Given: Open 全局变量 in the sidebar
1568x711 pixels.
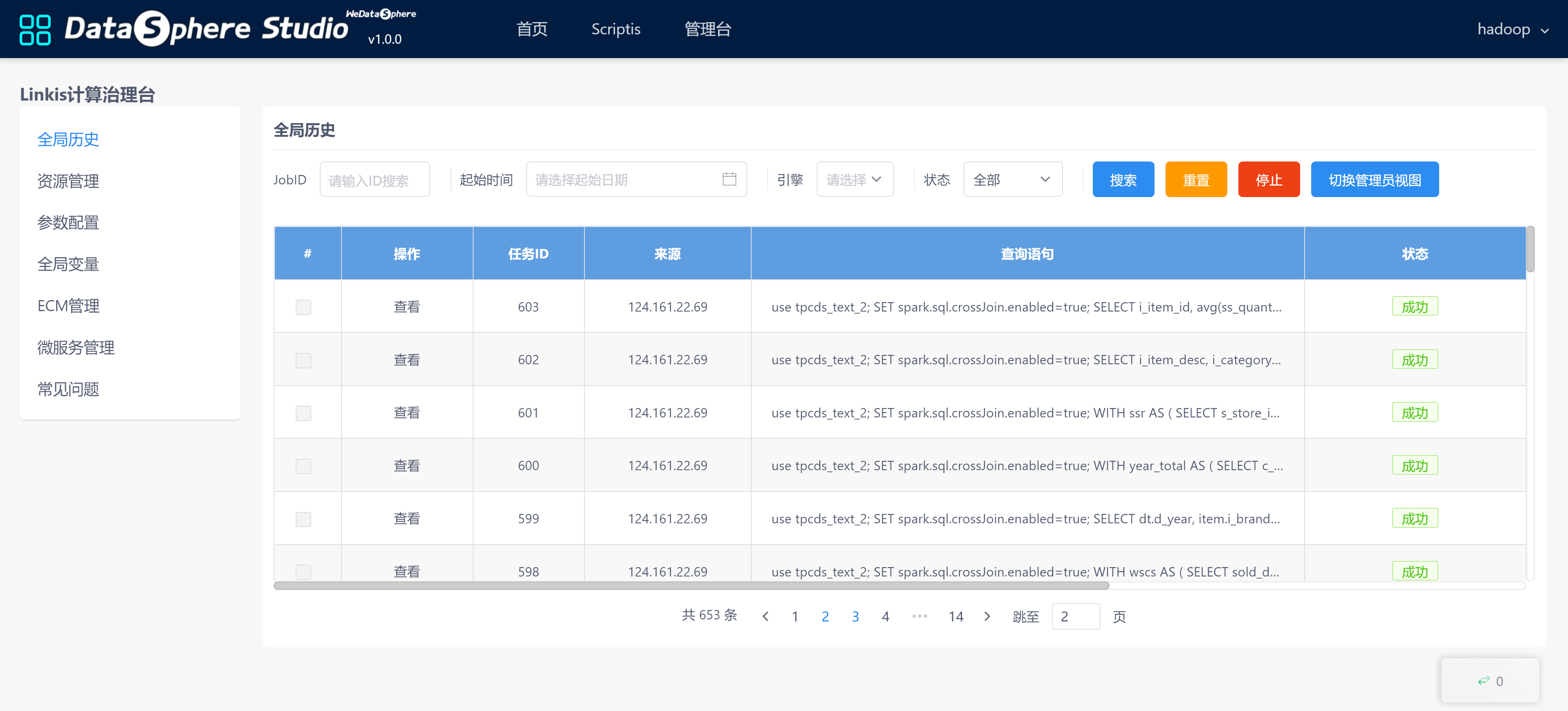Looking at the screenshot, I should [68, 264].
